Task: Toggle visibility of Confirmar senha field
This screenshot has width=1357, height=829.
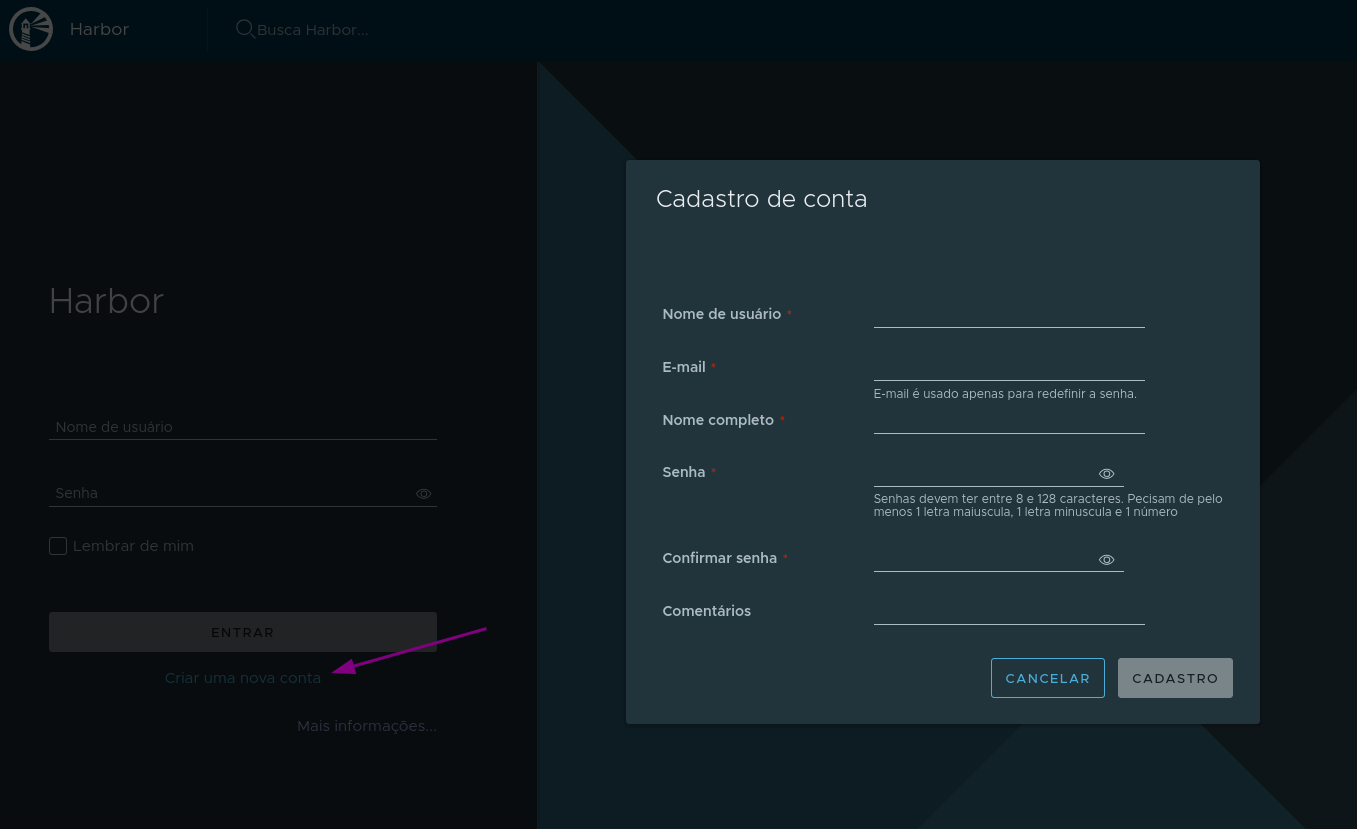Action: coord(1106,560)
